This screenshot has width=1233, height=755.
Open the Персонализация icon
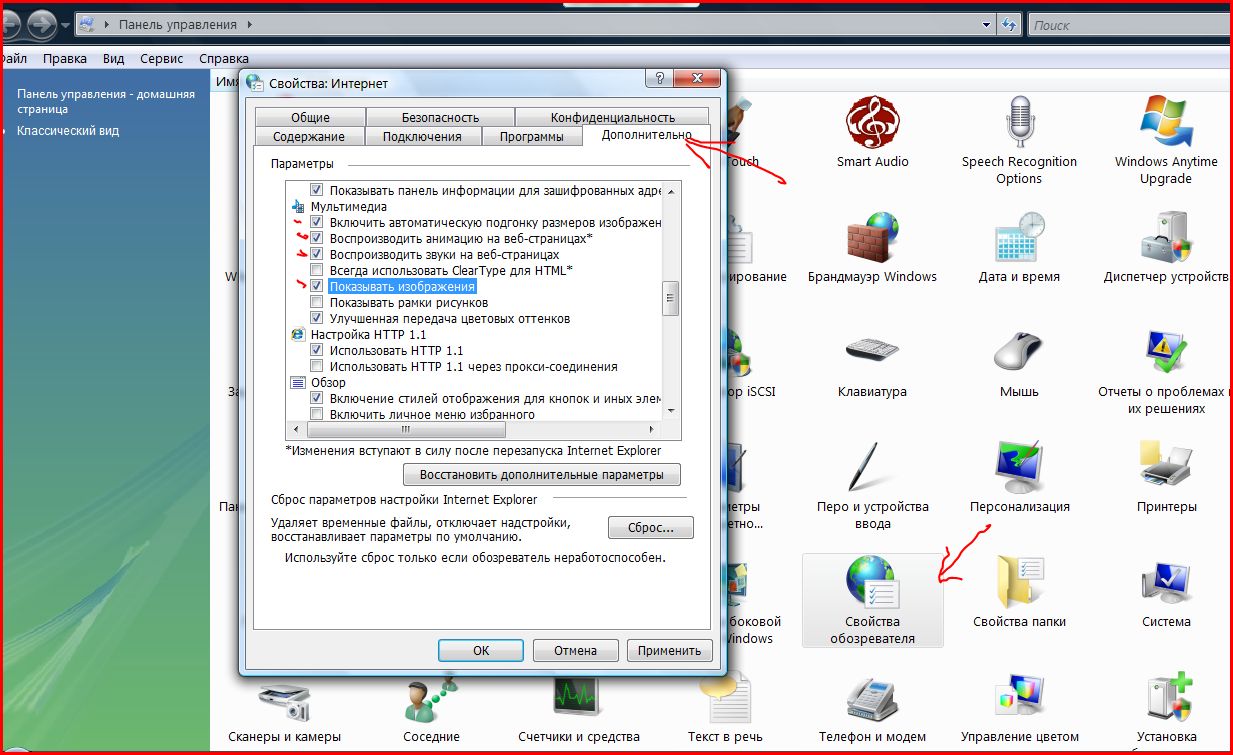pyautogui.click(x=1019, y=478)
